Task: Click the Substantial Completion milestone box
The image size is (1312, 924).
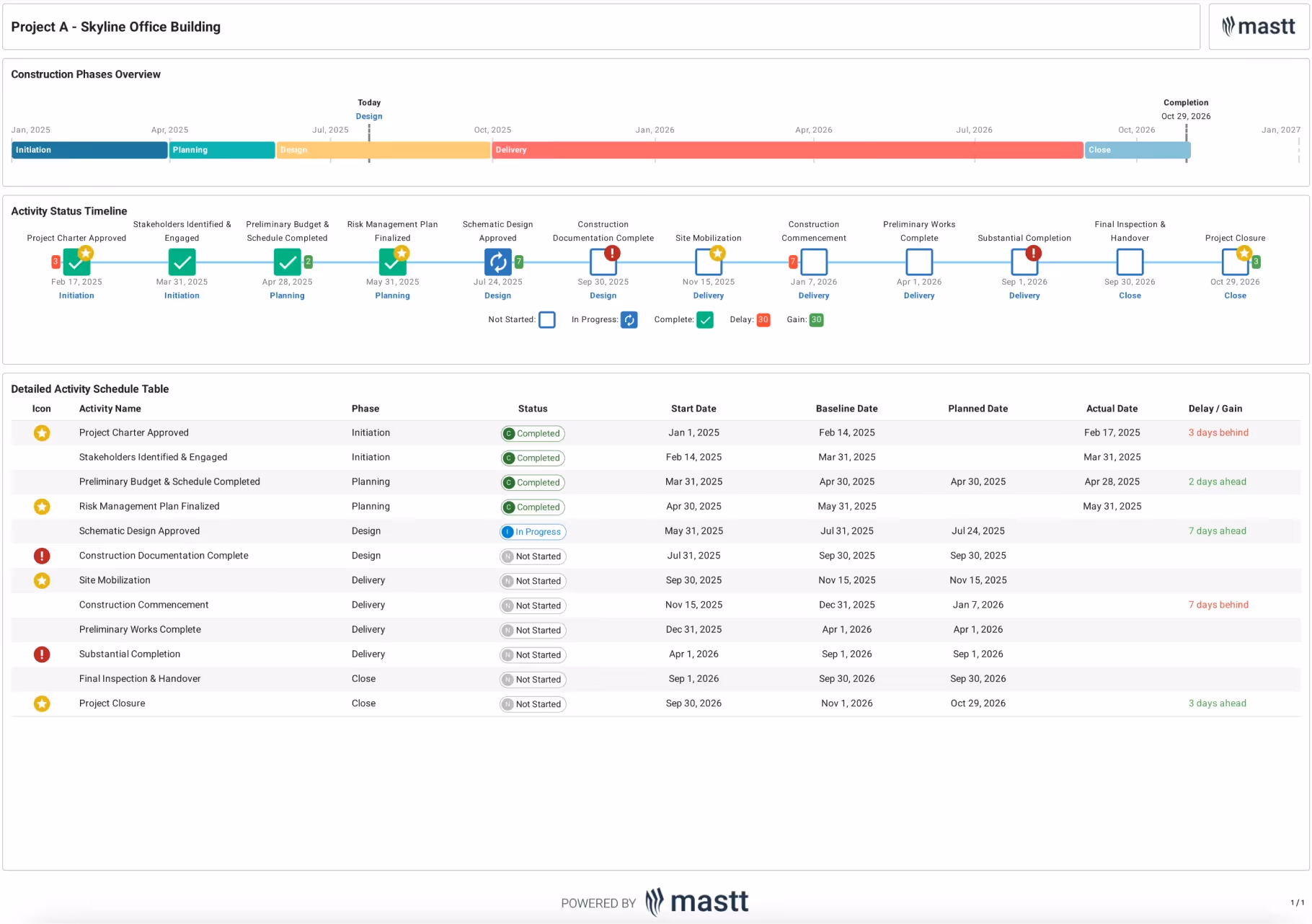Action: 1024,262
